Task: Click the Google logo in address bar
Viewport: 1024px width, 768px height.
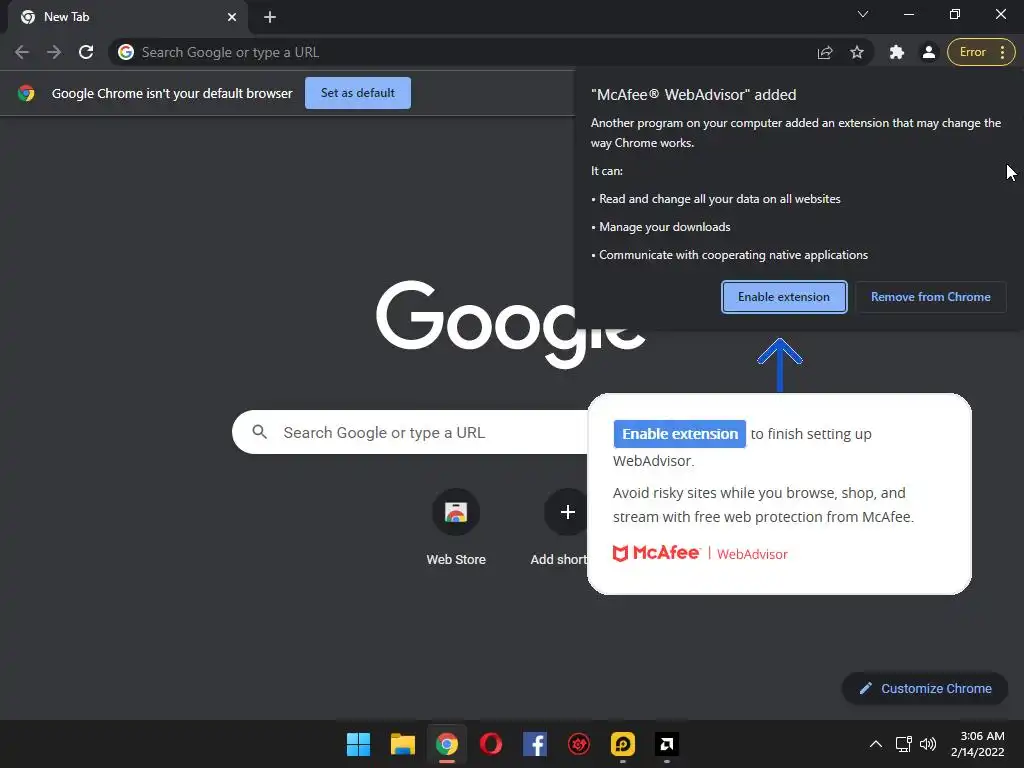Action: coord(126,52)
